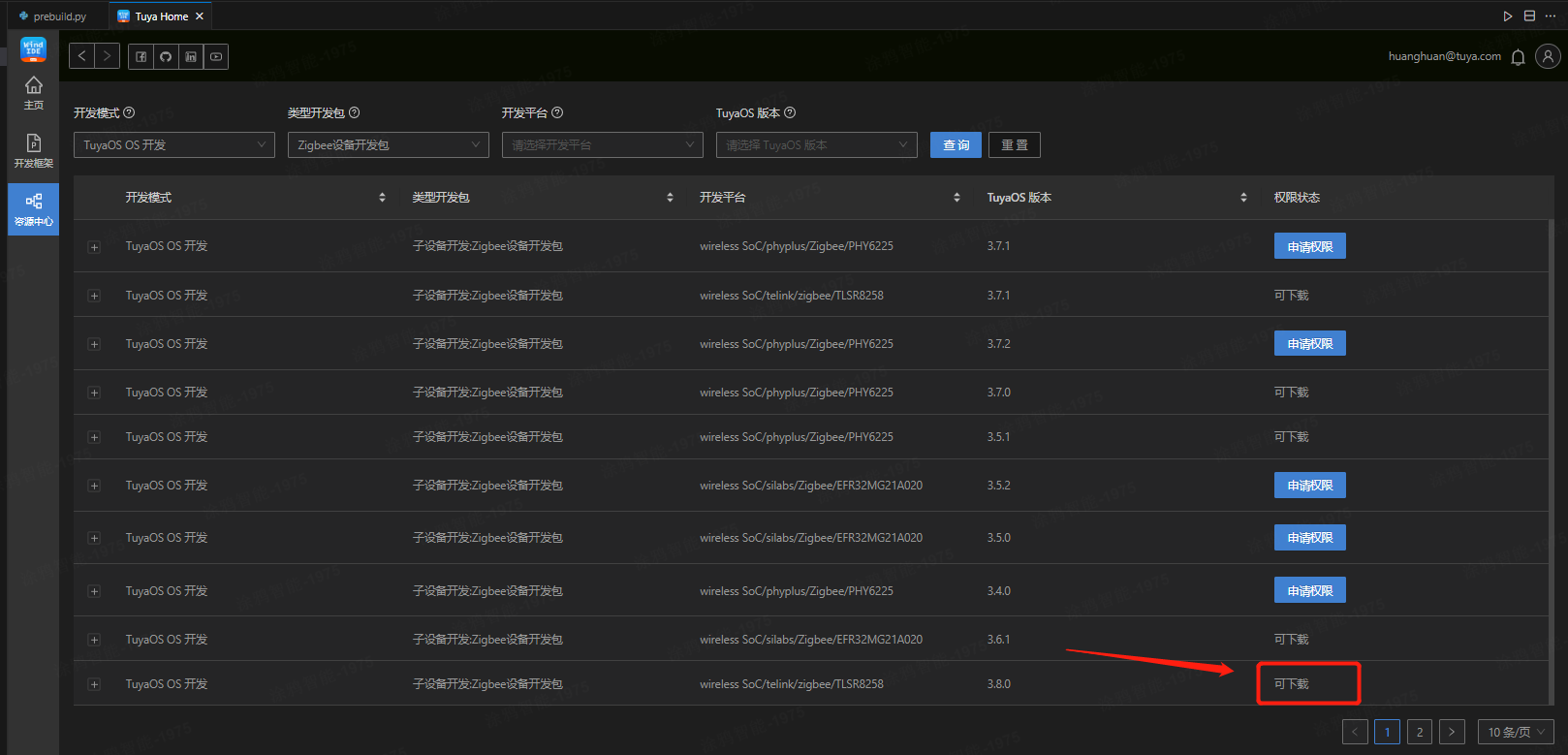Screen dimensions: 1568x755
Task: Click 申请权限 for version 3.4.0
Action: (x=1310, y=590)
